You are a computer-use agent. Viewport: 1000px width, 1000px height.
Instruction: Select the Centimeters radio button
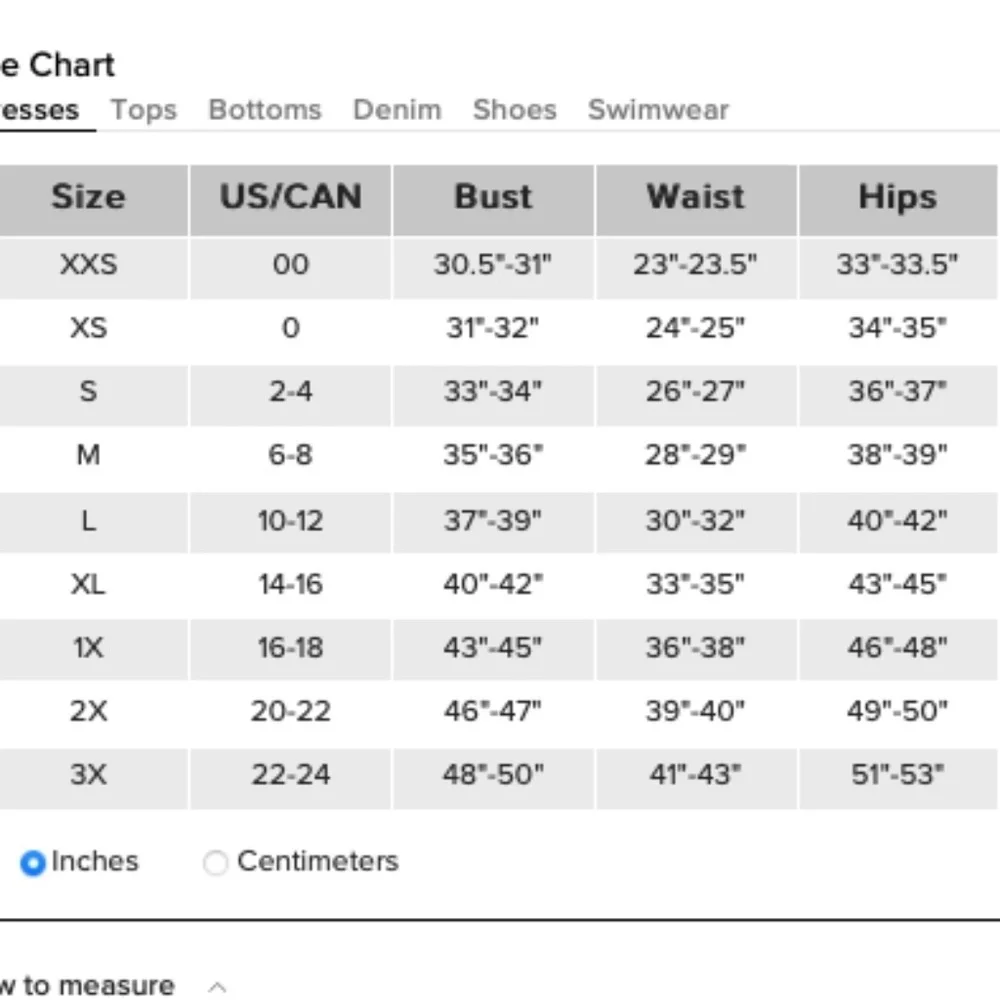(215, 863)
